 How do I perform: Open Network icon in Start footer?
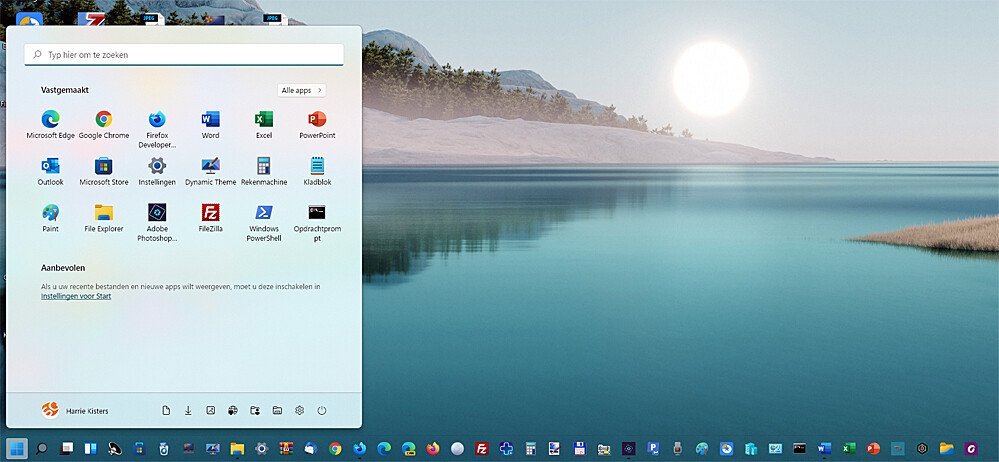(233, 410)
